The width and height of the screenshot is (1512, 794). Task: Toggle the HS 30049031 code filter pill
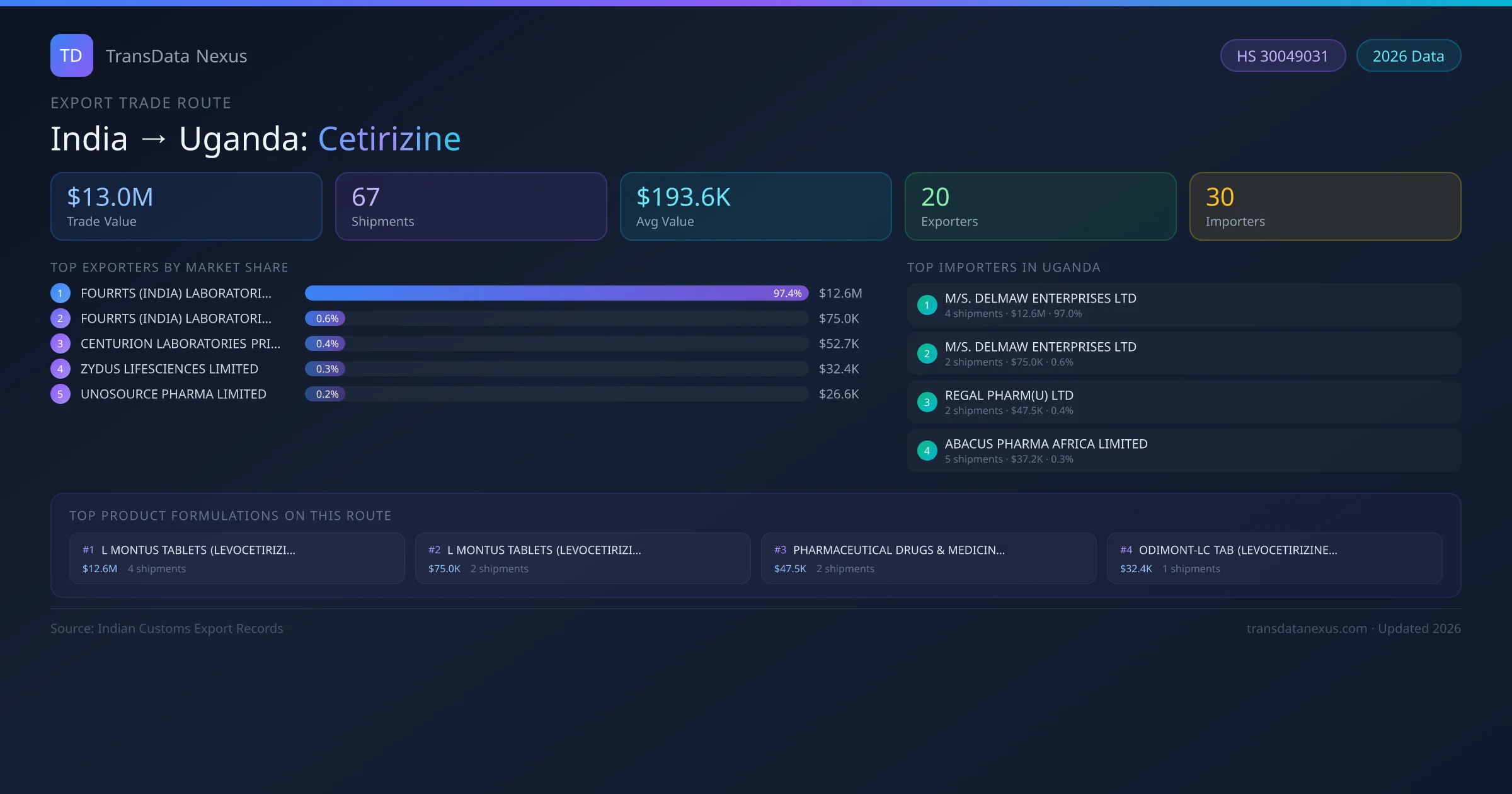point(1283,55)
